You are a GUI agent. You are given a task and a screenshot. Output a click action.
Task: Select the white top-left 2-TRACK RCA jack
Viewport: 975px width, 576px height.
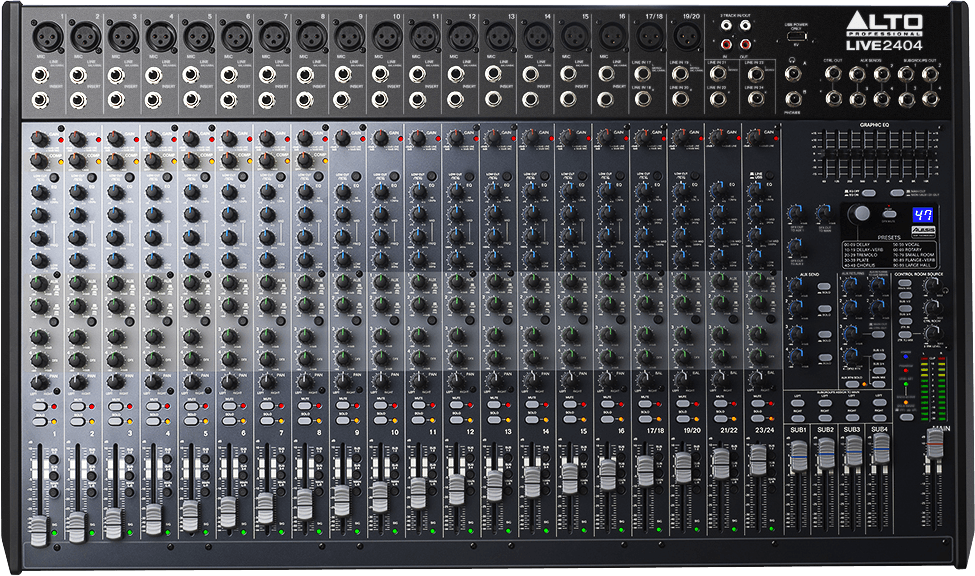coord(726,26)
